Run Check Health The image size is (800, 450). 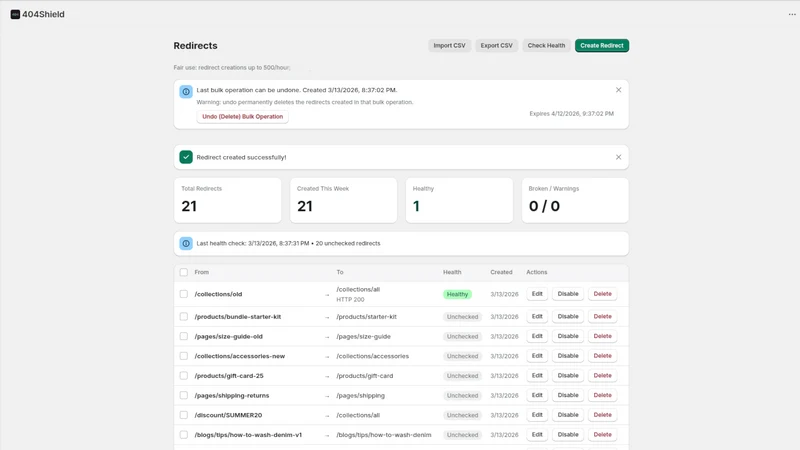[546, 45]
